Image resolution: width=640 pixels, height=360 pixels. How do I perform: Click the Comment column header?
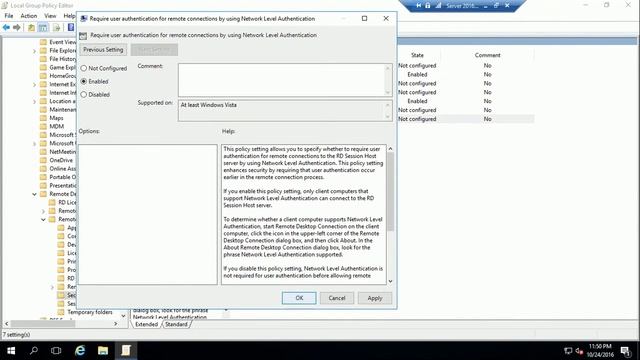487,55
